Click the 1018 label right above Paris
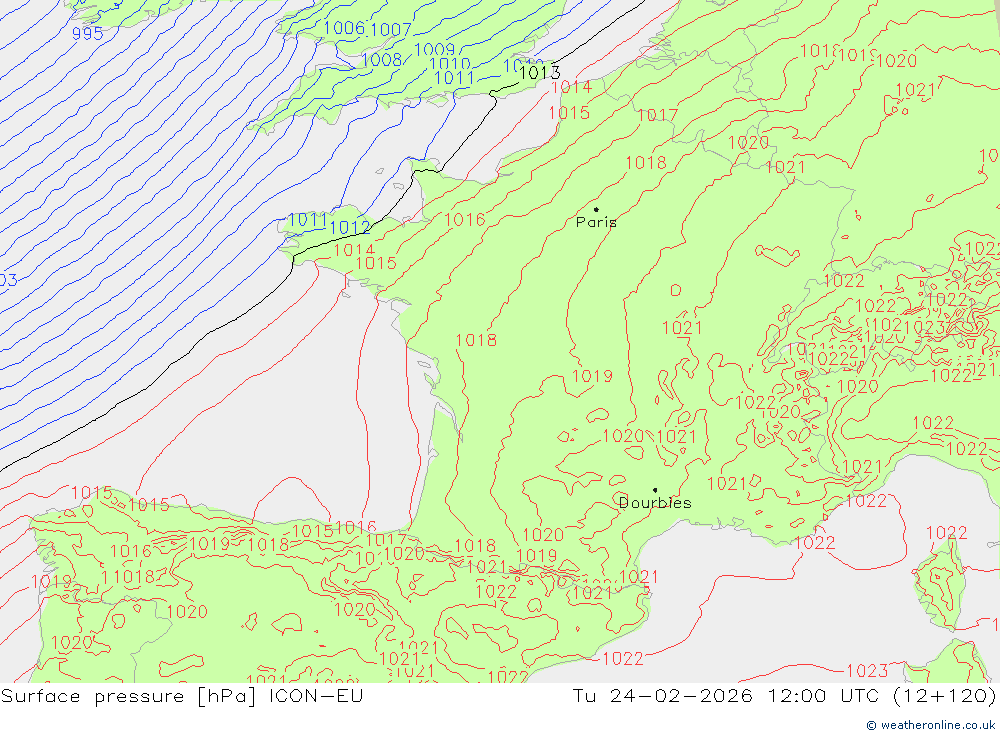This screenshot has width=1000, height=733. point(646,163)
